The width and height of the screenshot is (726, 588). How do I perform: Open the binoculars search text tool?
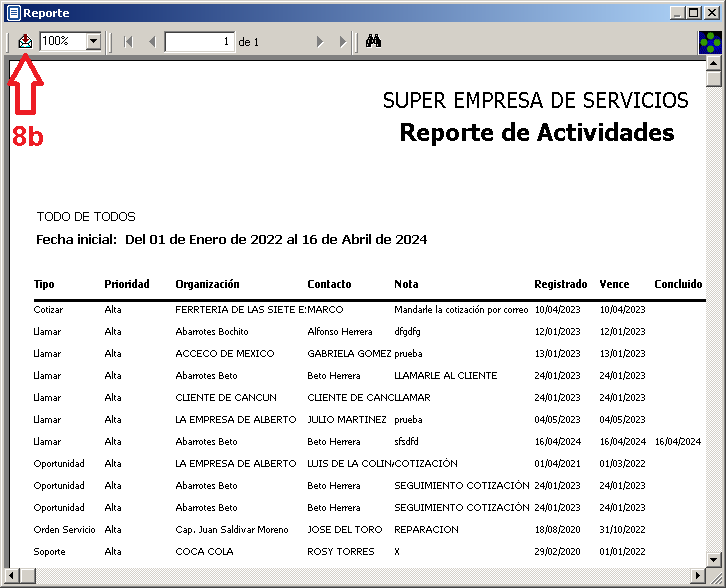pyautogui.click(x=373, y=41)
